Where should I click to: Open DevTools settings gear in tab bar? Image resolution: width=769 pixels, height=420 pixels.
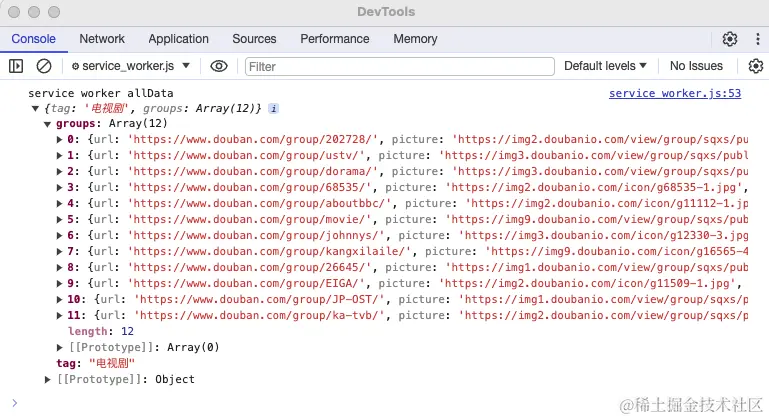(x=730, y=39)
